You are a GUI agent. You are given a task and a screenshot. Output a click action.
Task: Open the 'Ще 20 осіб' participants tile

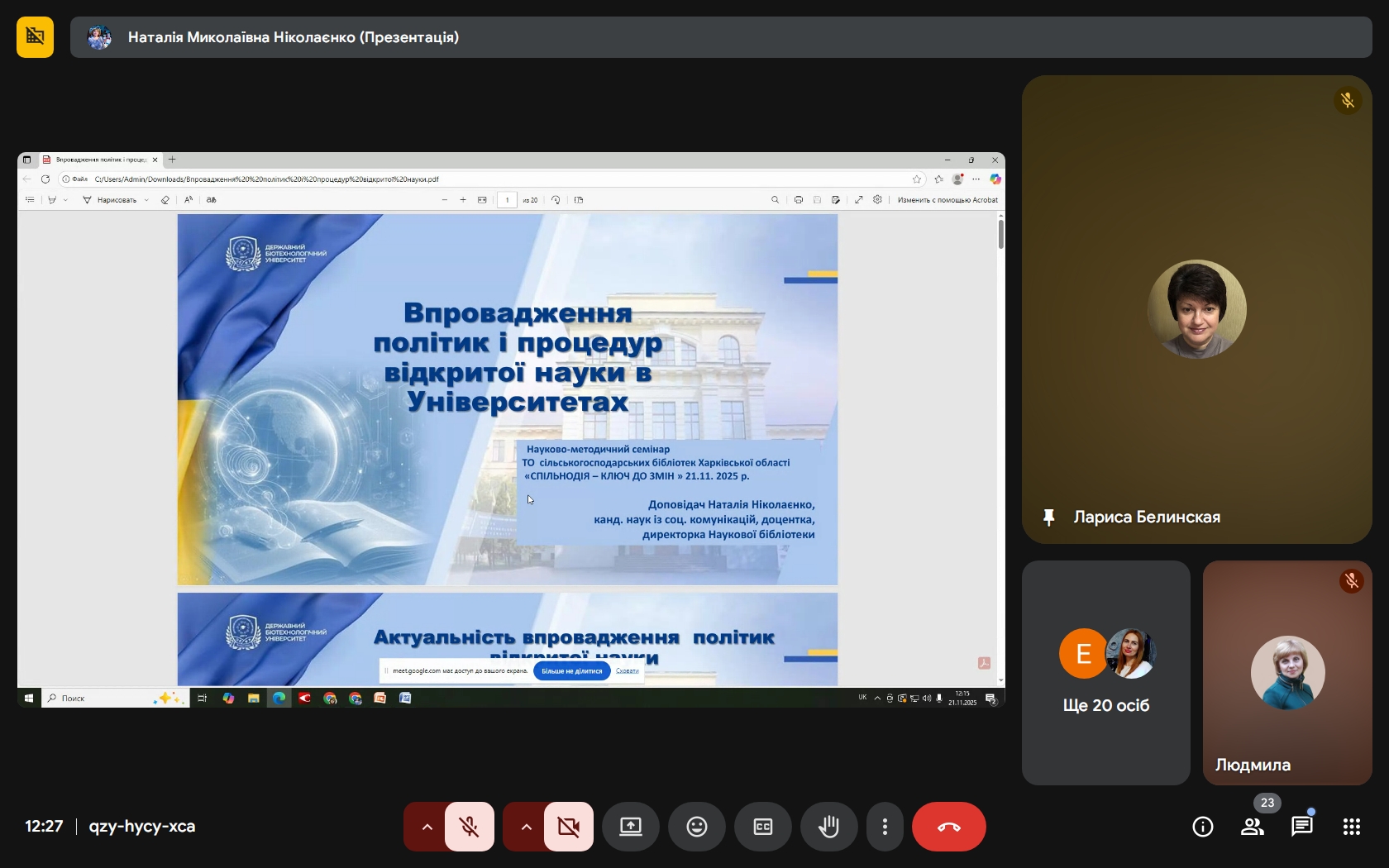(x=1105, y=673)
